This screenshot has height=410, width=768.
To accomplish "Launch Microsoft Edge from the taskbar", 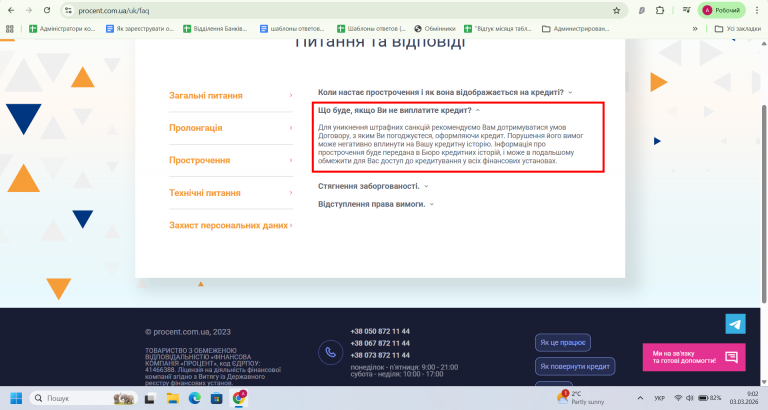I will click(194, 398).
